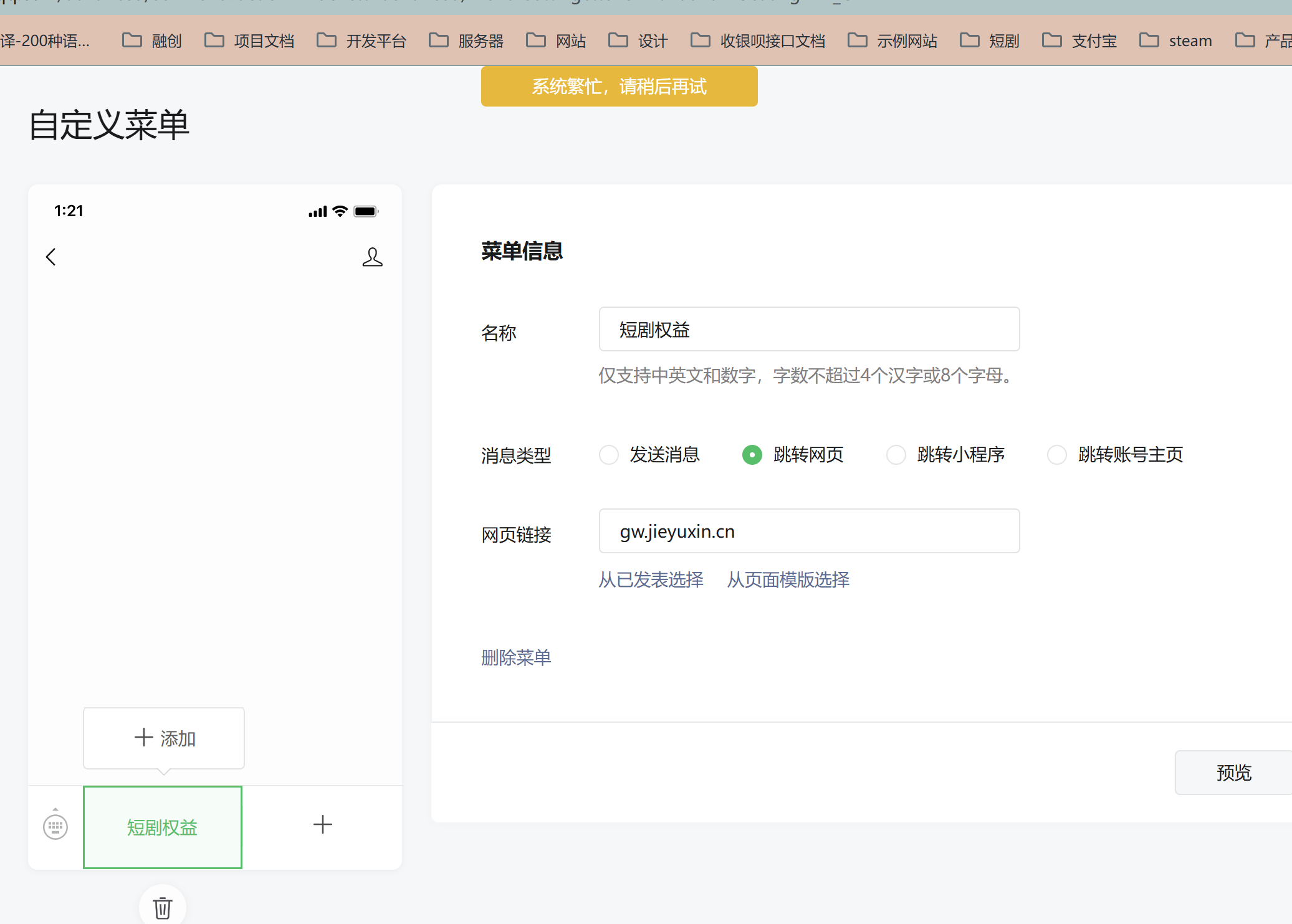The image size is (1292, 924).
Task: Click the back arrow in phone preview
Action: point(51,257)
